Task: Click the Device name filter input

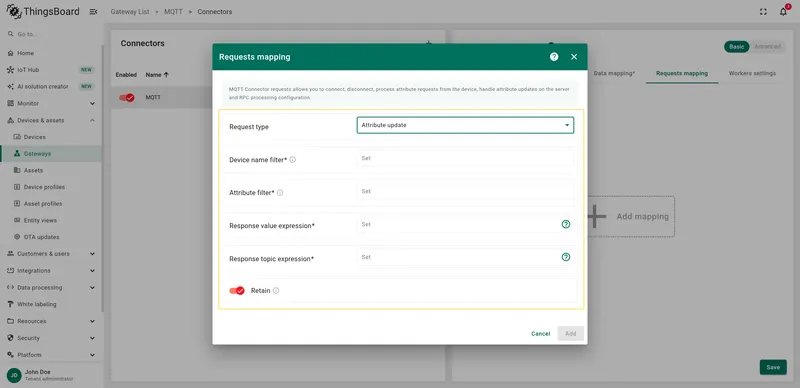Action: (465, 159)
